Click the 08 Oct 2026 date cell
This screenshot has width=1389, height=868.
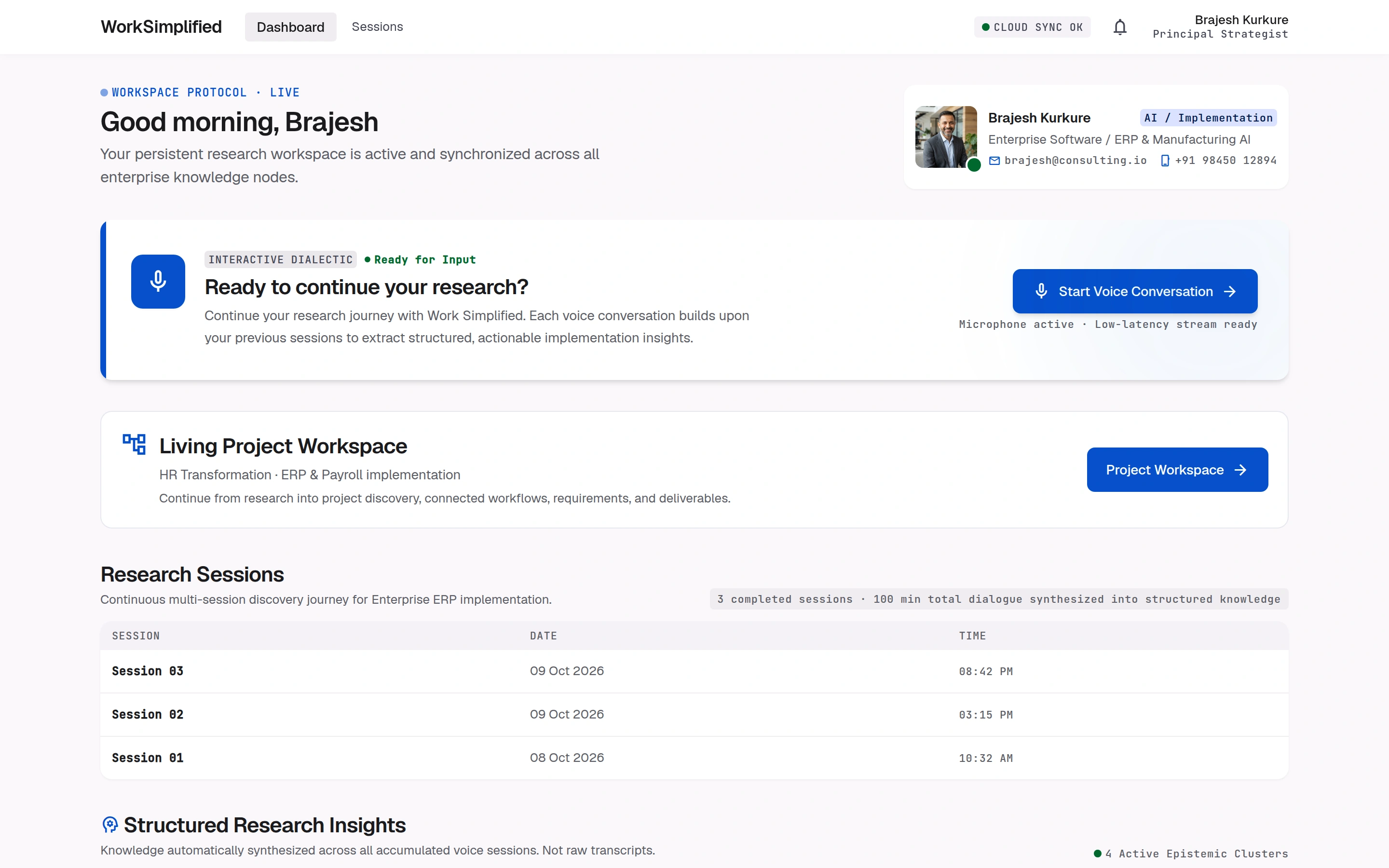(567, 758)
